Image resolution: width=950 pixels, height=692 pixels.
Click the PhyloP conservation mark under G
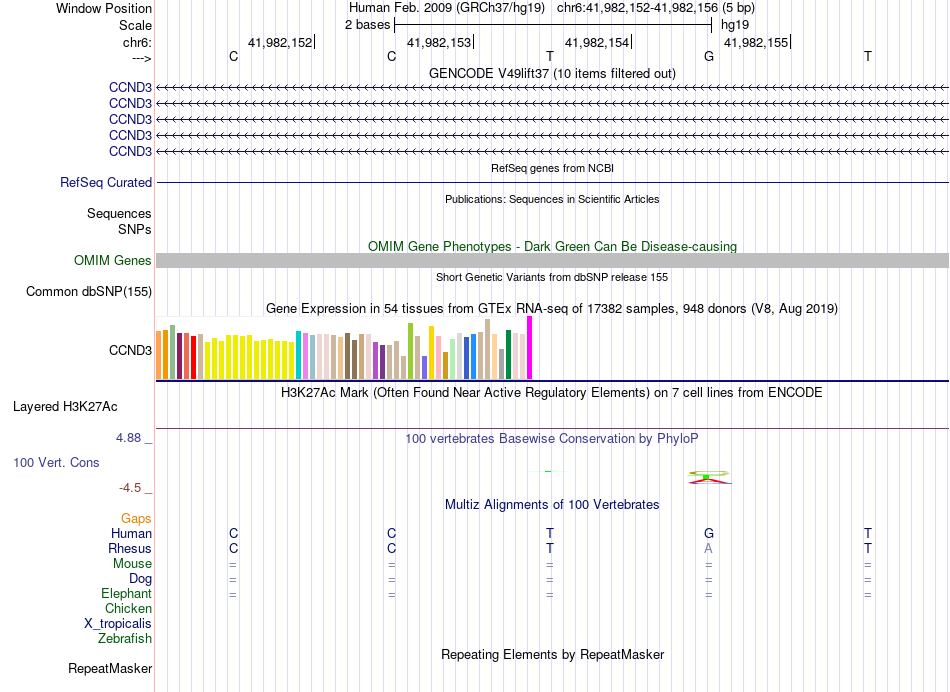click(x=709, y=477)
